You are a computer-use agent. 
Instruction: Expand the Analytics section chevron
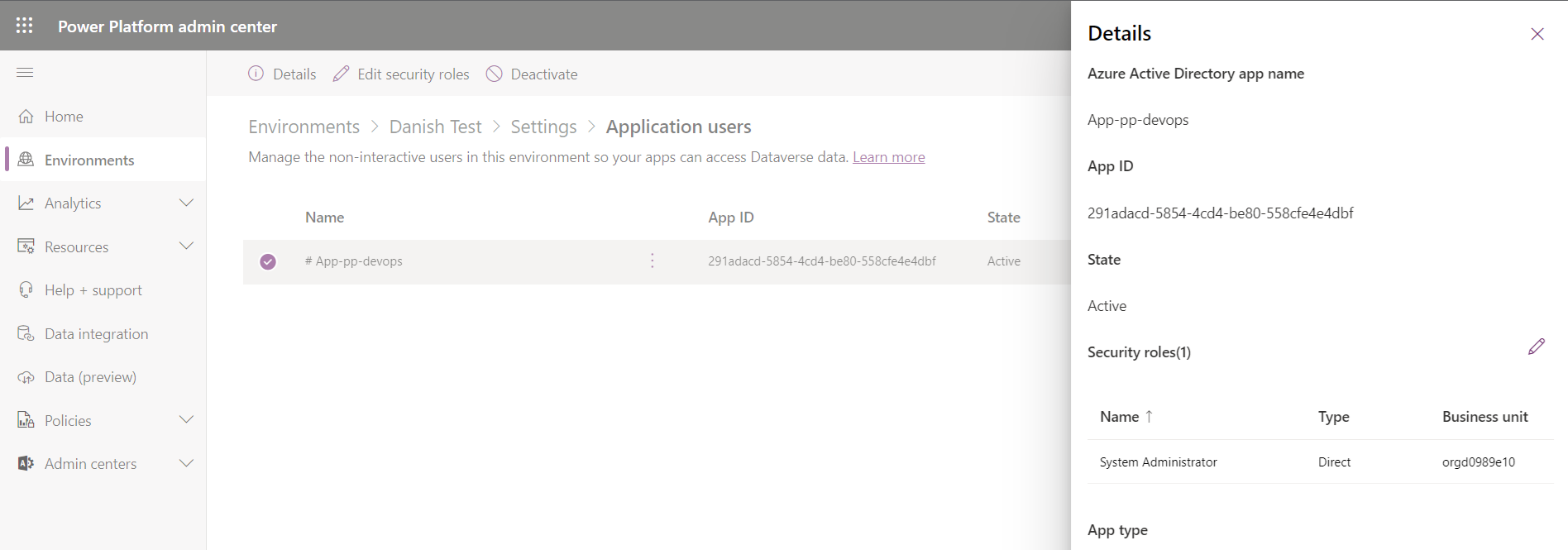[186, 203]
